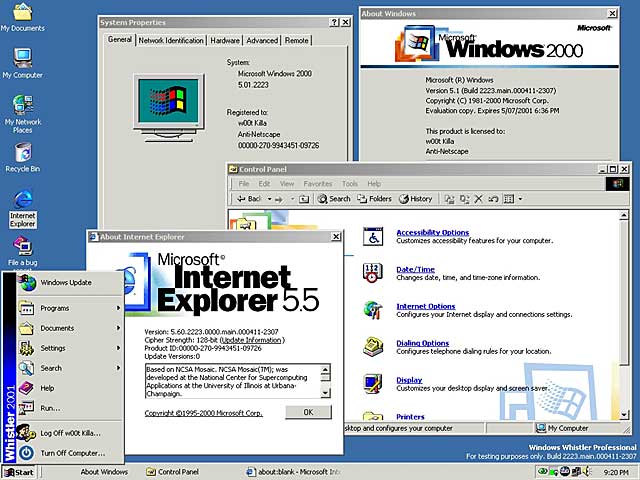Expand the Search submenu arrow

click(x=118, y=368)
